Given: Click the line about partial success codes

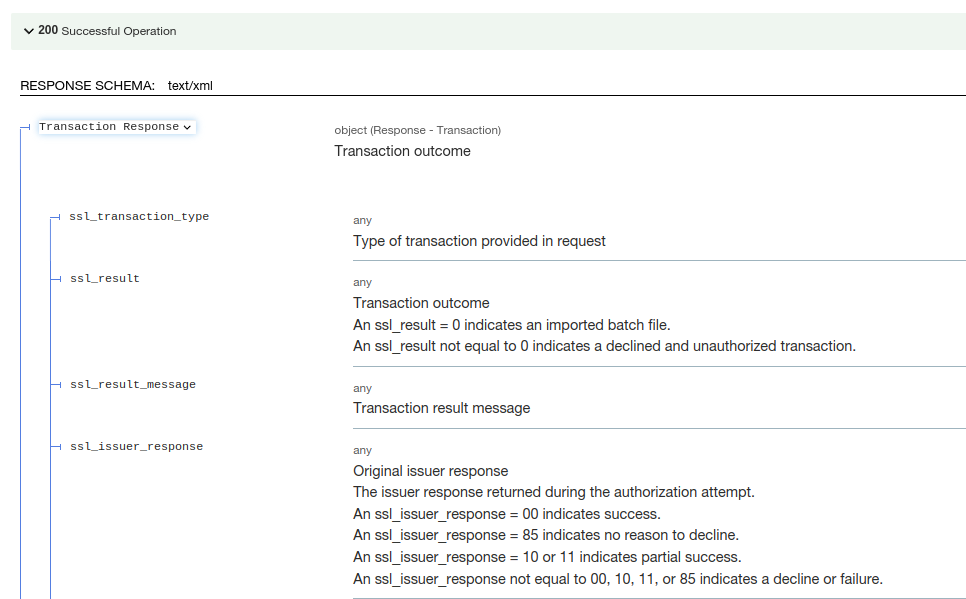Looking at the screenshot, I should point(547,557).
